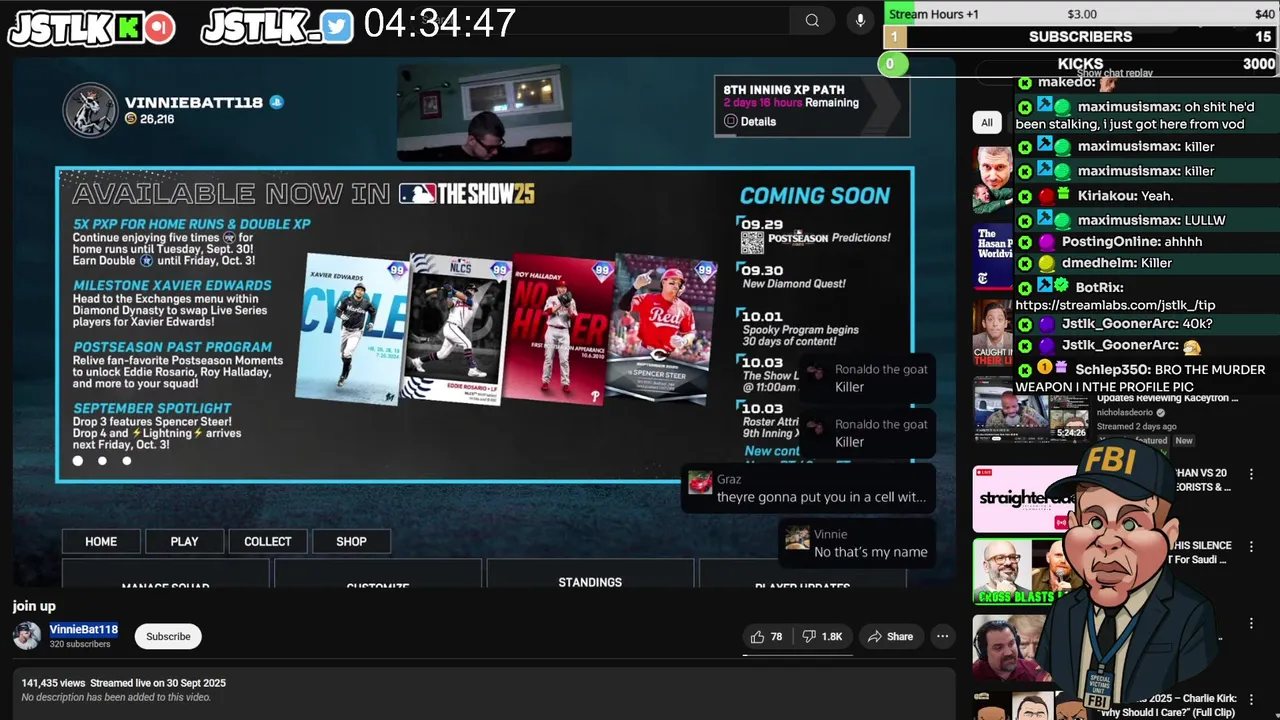Click the stubs coin icon by 26,216
This screenshot has width=1280, height=720.
[x=130, y=119]
